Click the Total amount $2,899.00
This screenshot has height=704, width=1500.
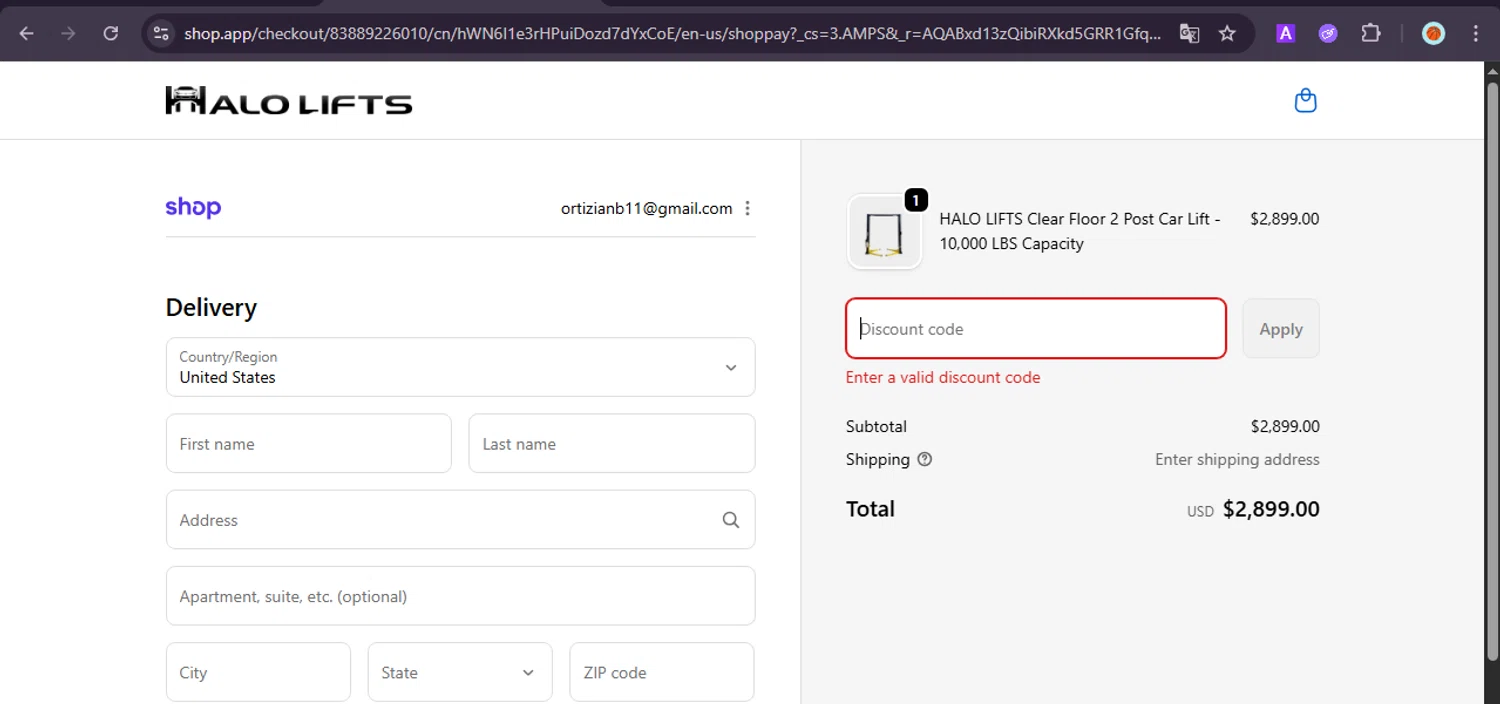(1271, 509)
